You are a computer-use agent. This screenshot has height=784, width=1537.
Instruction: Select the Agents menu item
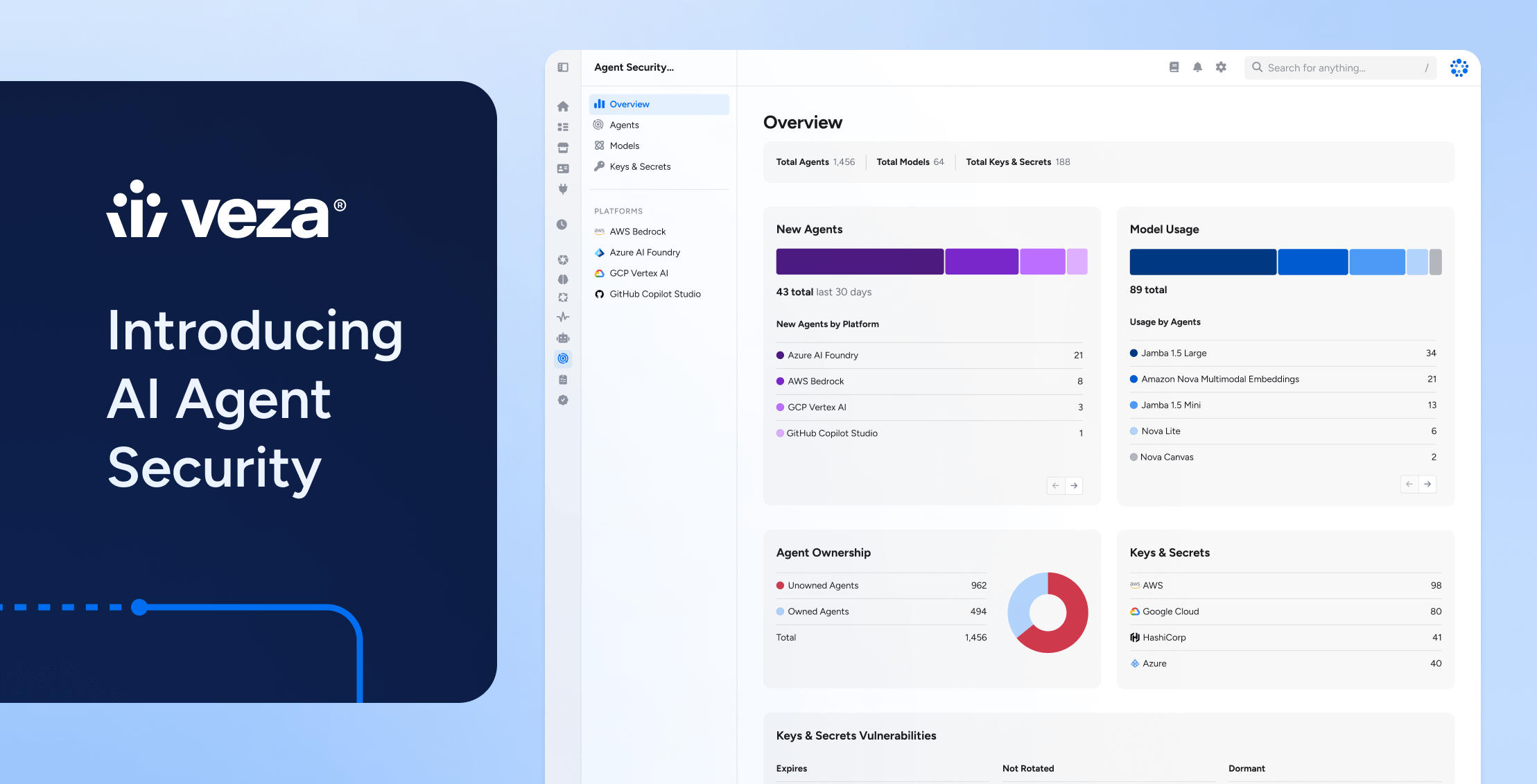pos(624,125)
